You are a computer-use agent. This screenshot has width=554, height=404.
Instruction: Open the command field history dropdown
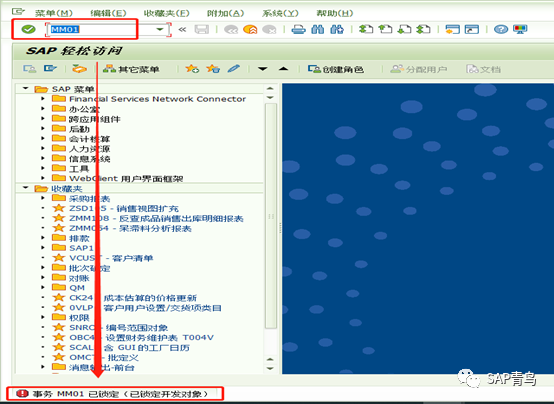(x=160, y=29)
